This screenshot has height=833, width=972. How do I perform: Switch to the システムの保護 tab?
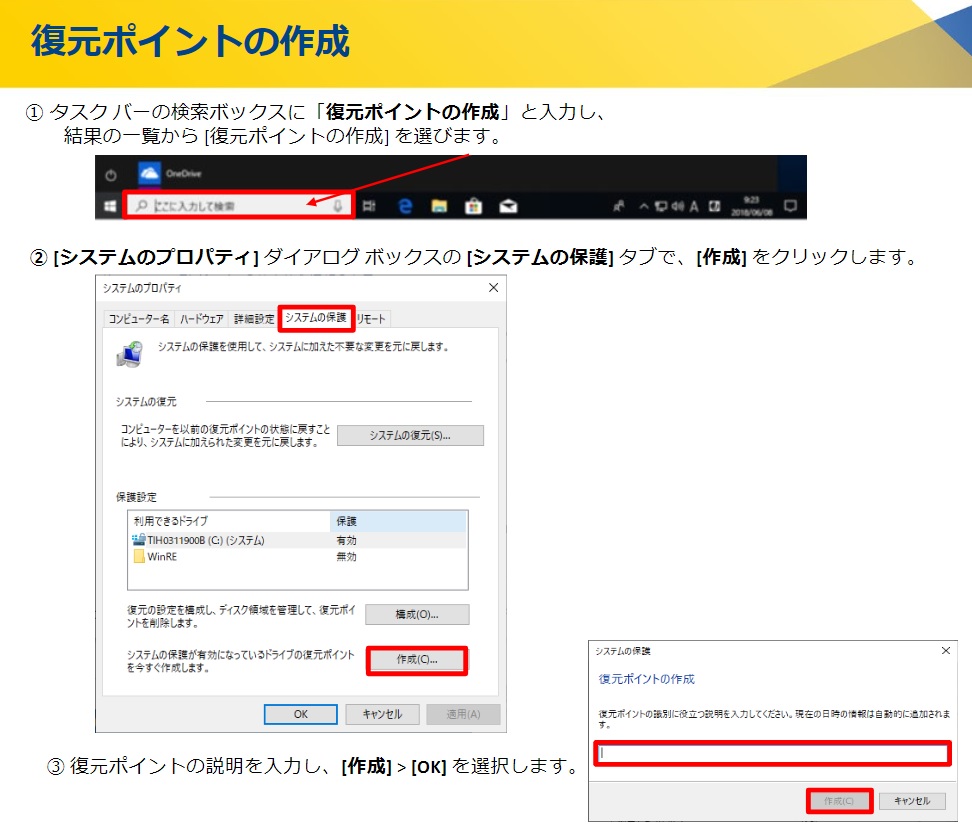[315, 318]
